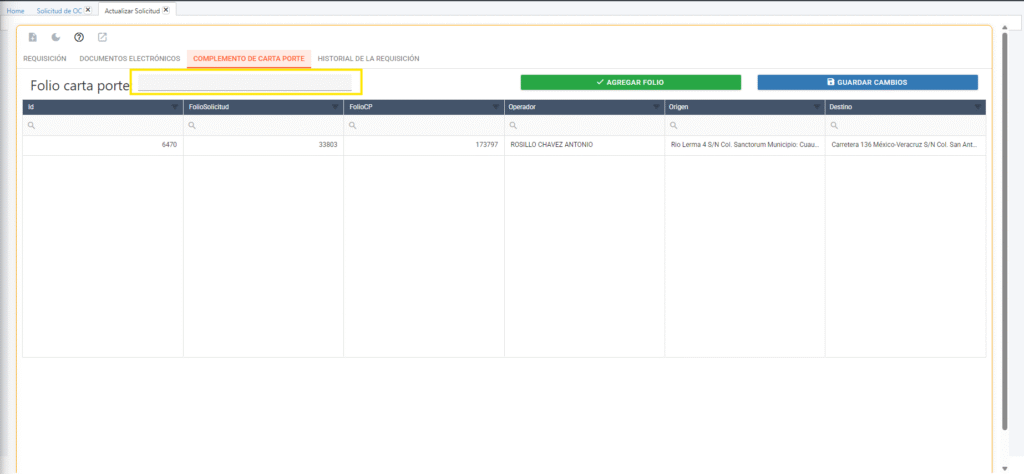Expand the Destino column filter menu
Image resolution: width=1024 pixels, height=474 pixels.
coord(977,107)
